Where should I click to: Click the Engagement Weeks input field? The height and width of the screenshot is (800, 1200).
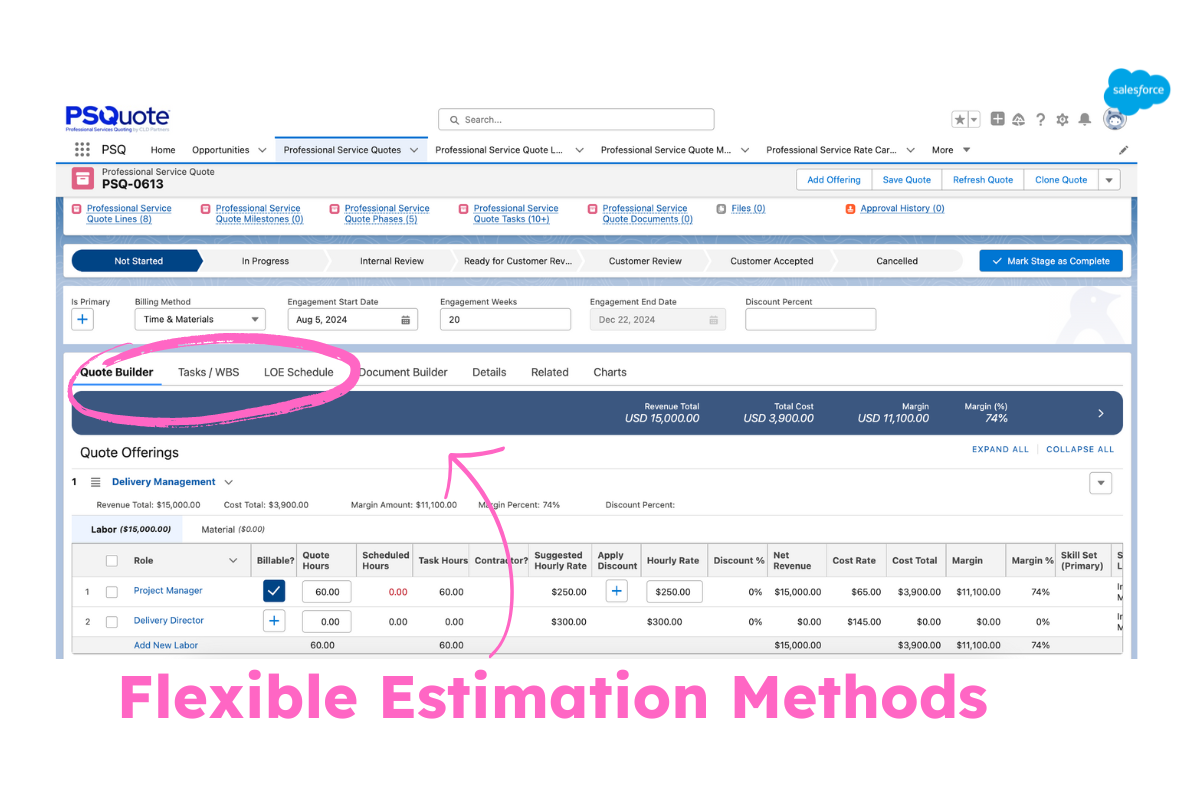505,320
